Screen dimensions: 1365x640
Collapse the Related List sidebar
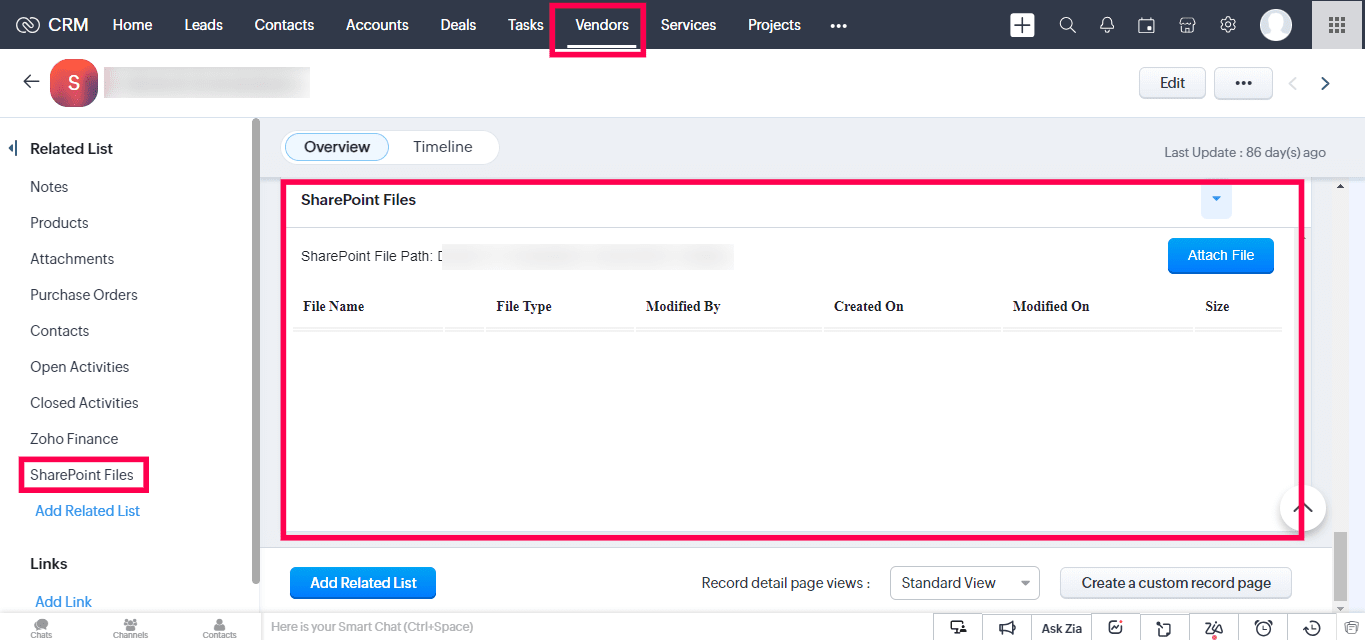(x=13, y=149)
